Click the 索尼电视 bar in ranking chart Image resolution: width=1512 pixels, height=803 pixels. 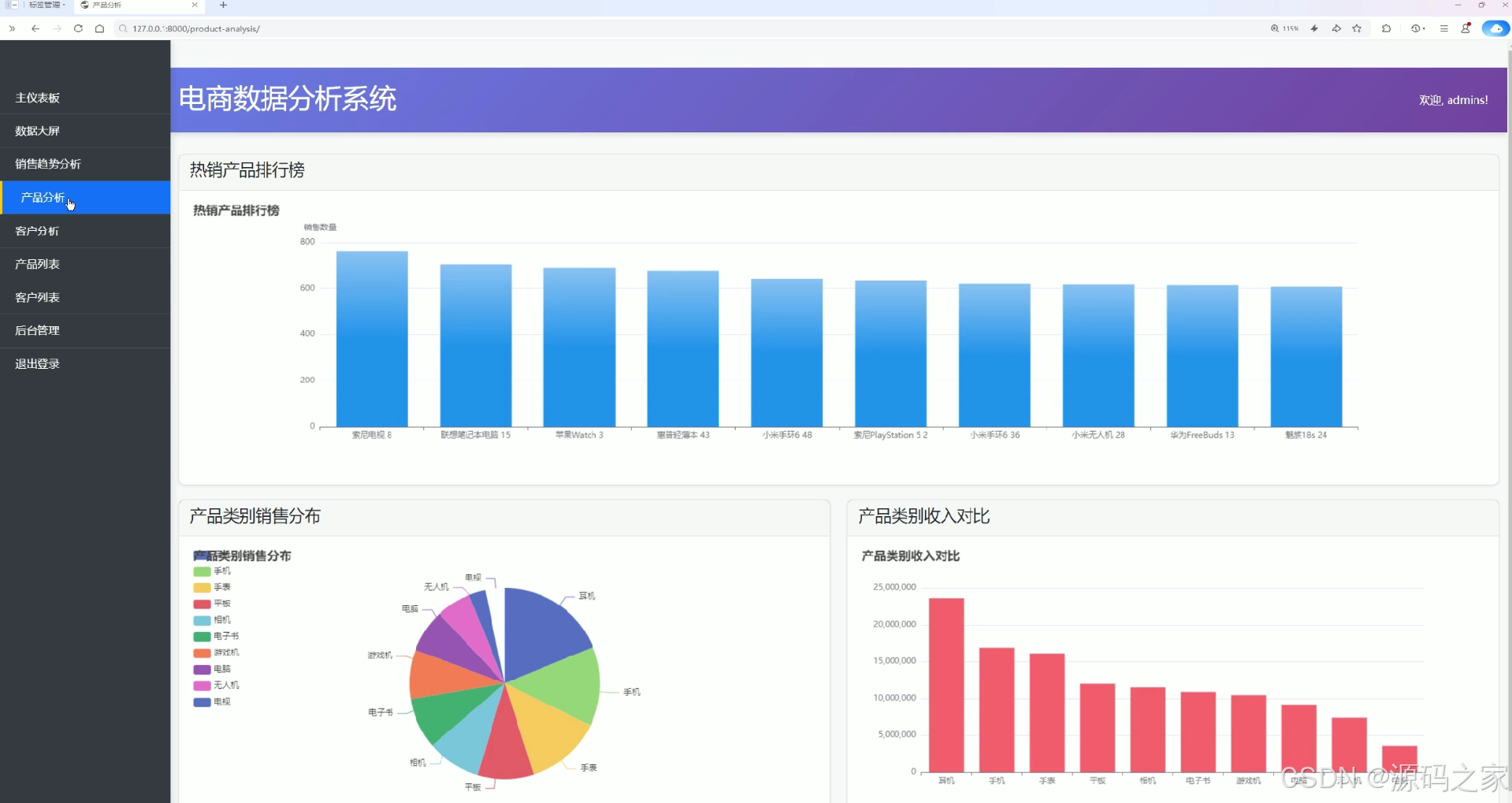[372, 339]
